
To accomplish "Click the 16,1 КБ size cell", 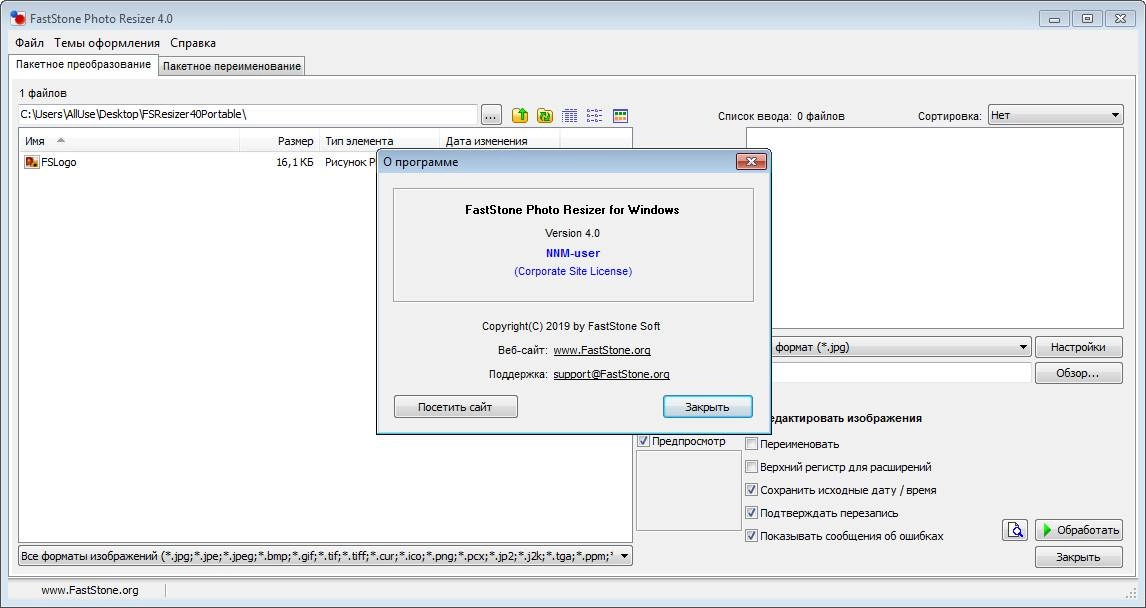I will (x=295, y=162).
